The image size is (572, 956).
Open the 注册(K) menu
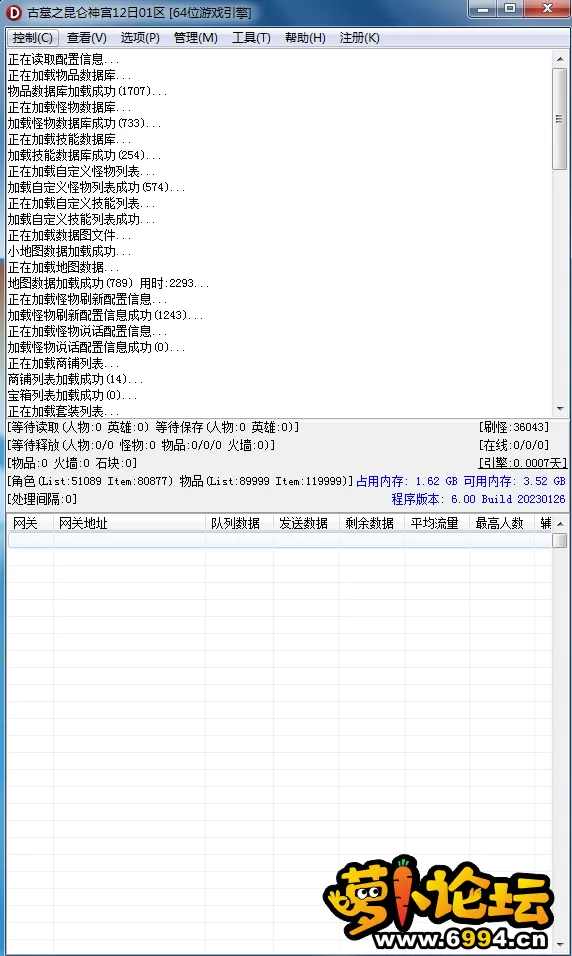[360, 38]
